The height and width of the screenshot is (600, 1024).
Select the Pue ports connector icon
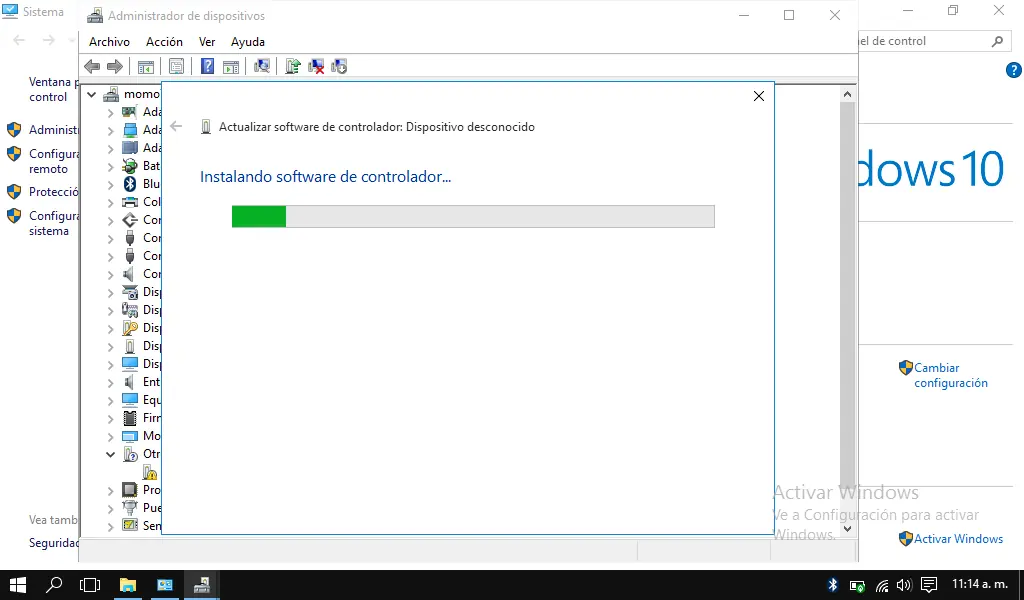pos(130,508)
